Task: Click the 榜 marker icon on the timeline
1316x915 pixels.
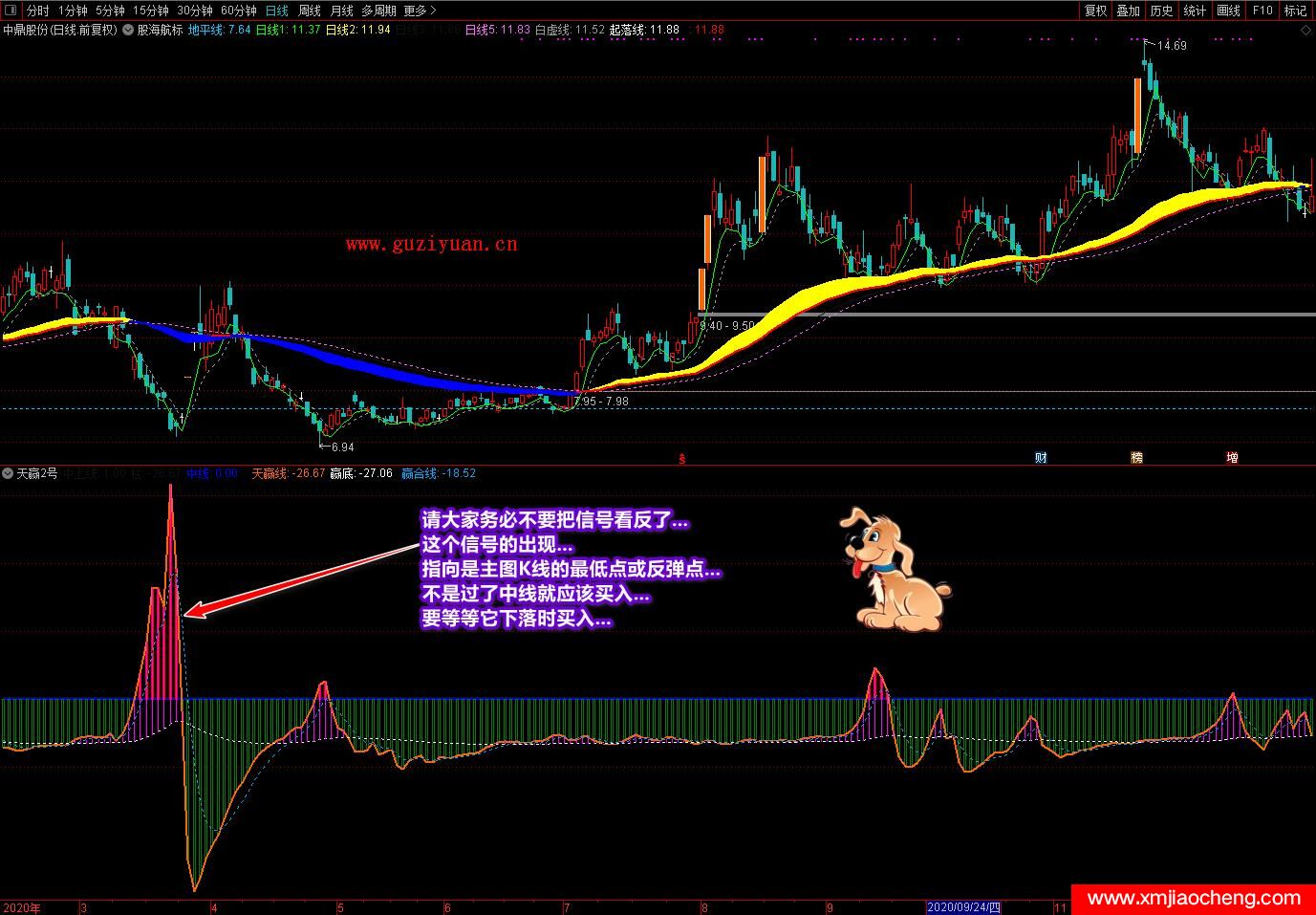Action: click(x=1136, y=458)
